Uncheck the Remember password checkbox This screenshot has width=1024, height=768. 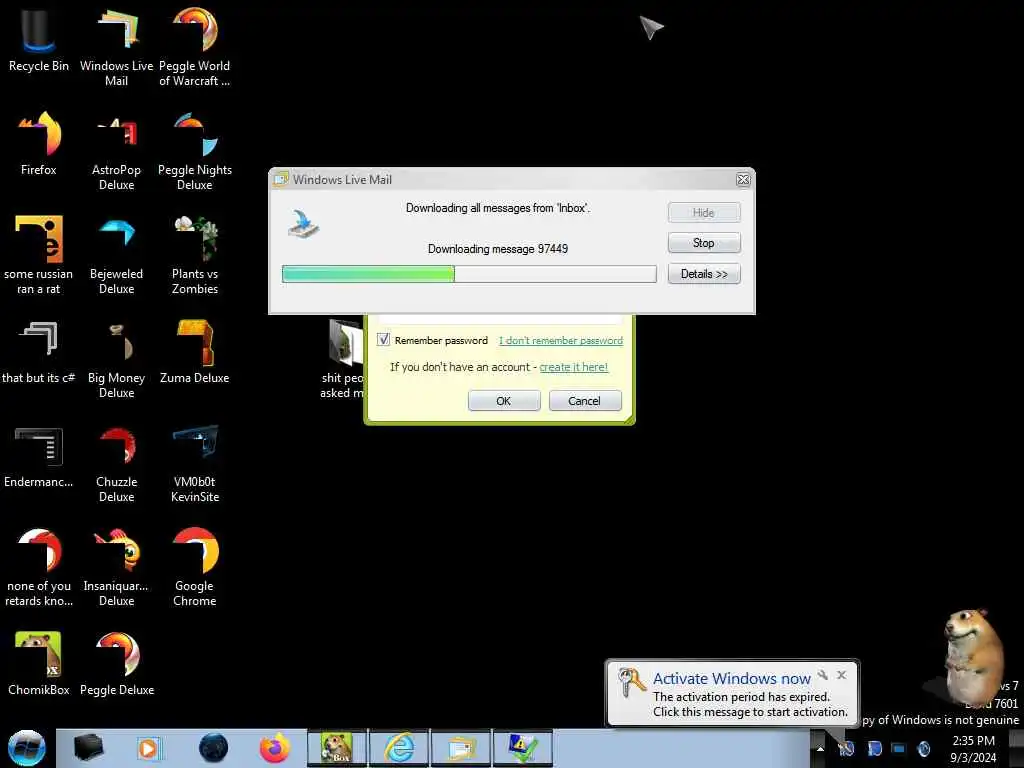click(383, 340)
